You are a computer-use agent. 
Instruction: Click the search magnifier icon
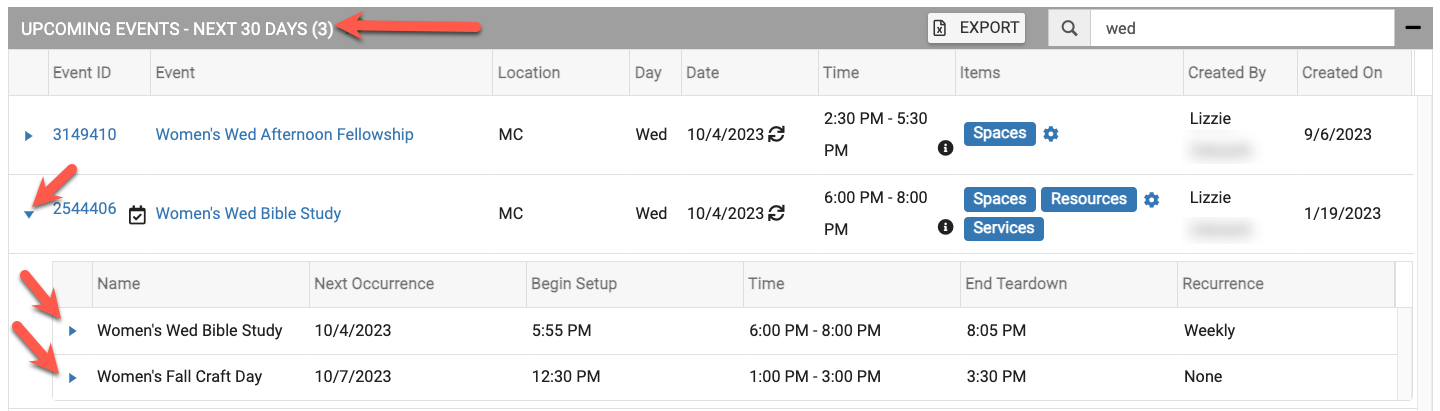pyautogui.click(x=1069, y=28)
